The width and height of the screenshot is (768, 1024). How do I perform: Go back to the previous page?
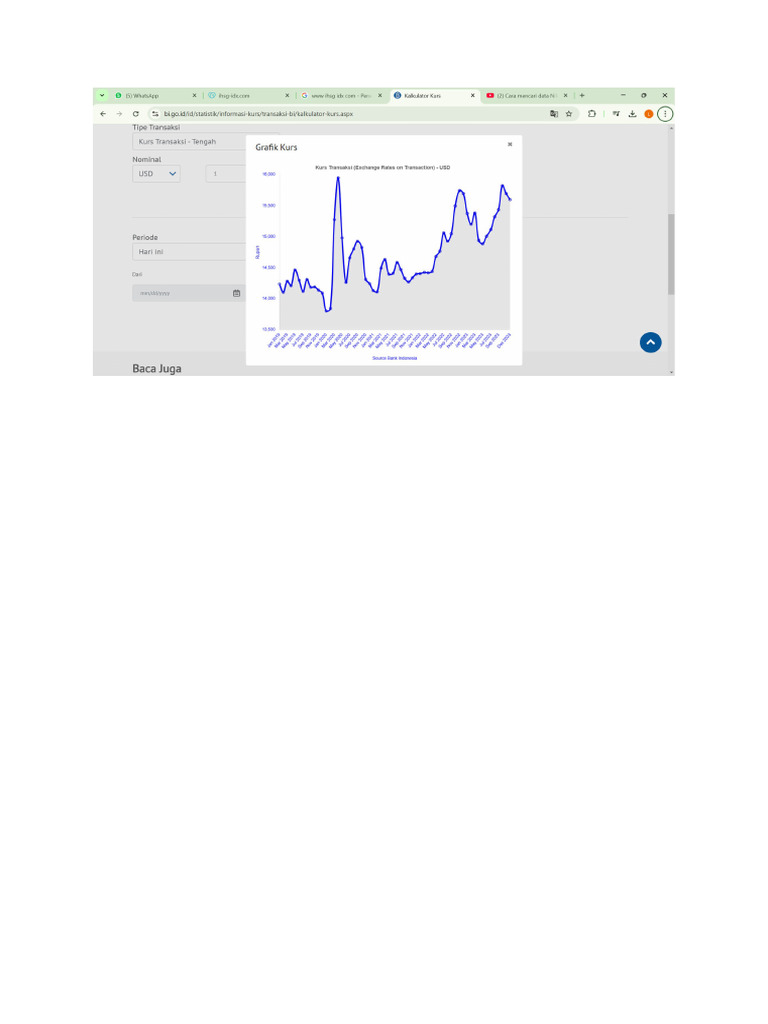click(103, 114)
